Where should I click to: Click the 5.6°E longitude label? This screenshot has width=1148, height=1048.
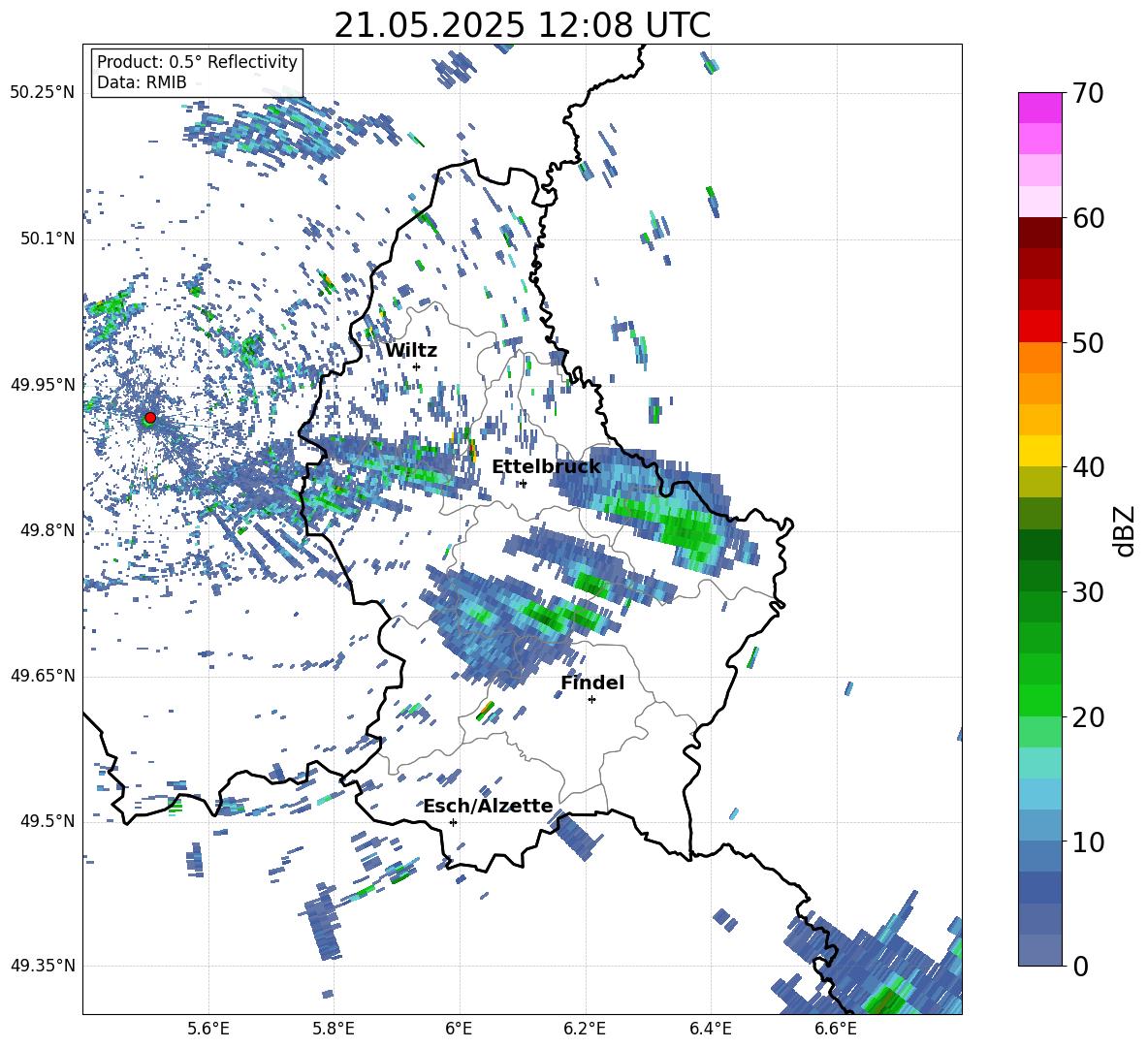click(208, 1029)
